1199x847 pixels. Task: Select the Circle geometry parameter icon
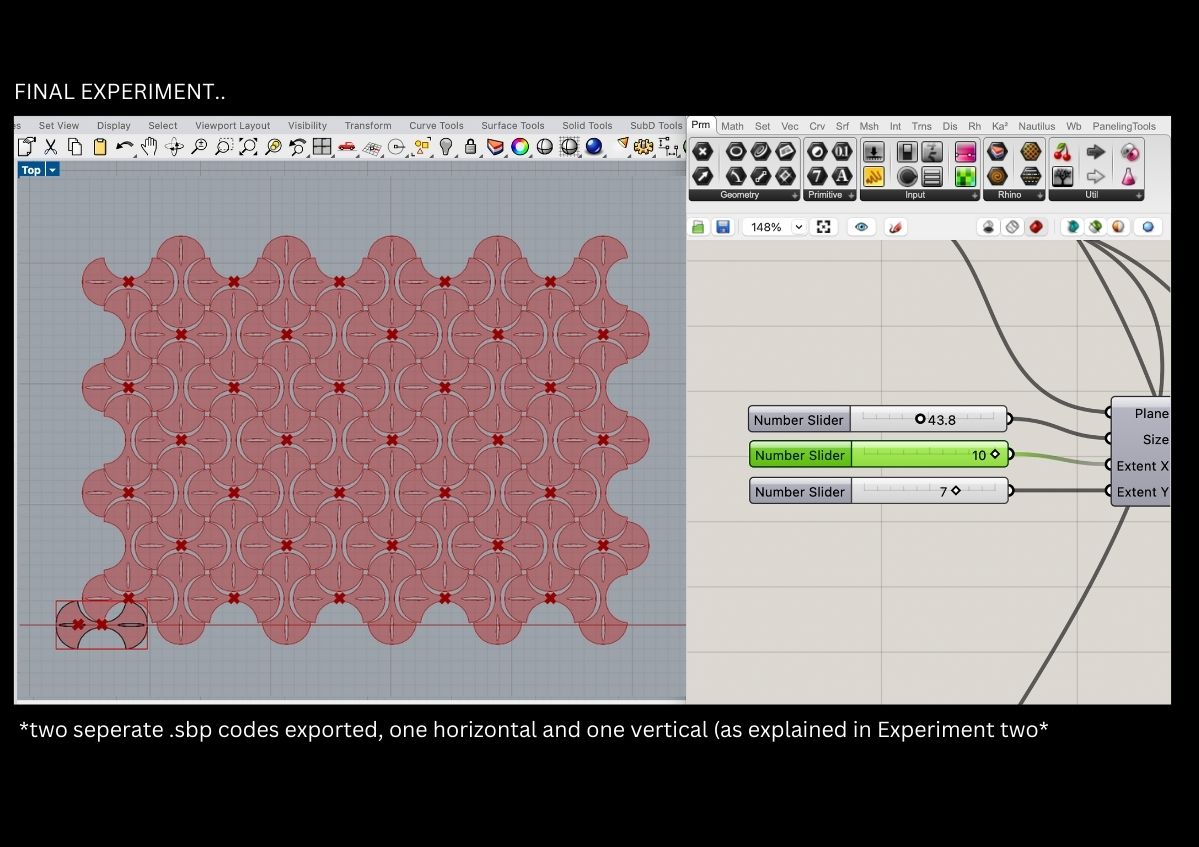[736, 152]
